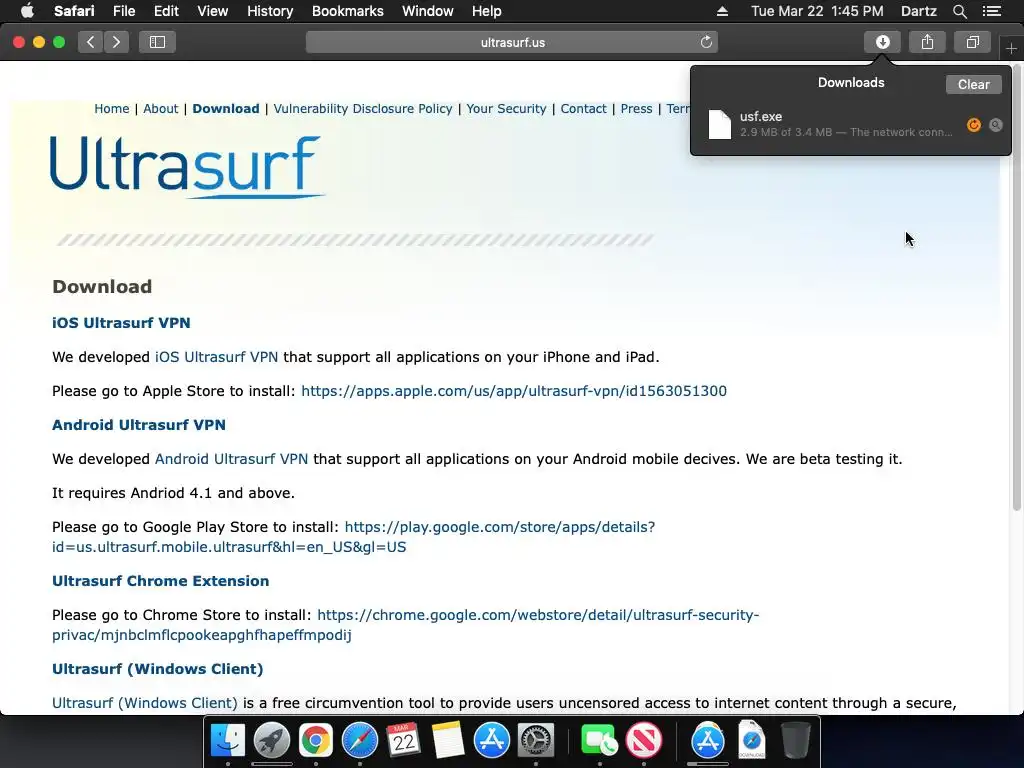Viewport: 1024px width, 768px height.
Task: Show the tab overview
Action: [x=972, y=42]
